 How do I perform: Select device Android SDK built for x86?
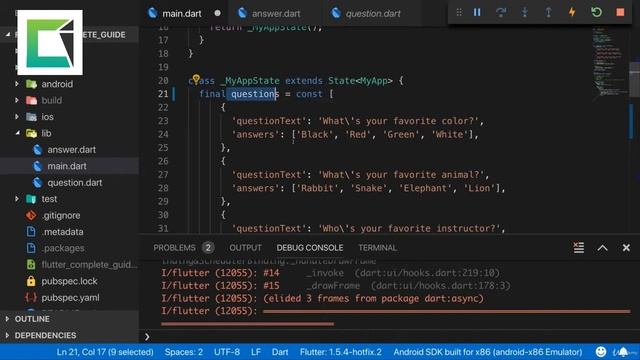pyautogui.click(x=488, y=352)
